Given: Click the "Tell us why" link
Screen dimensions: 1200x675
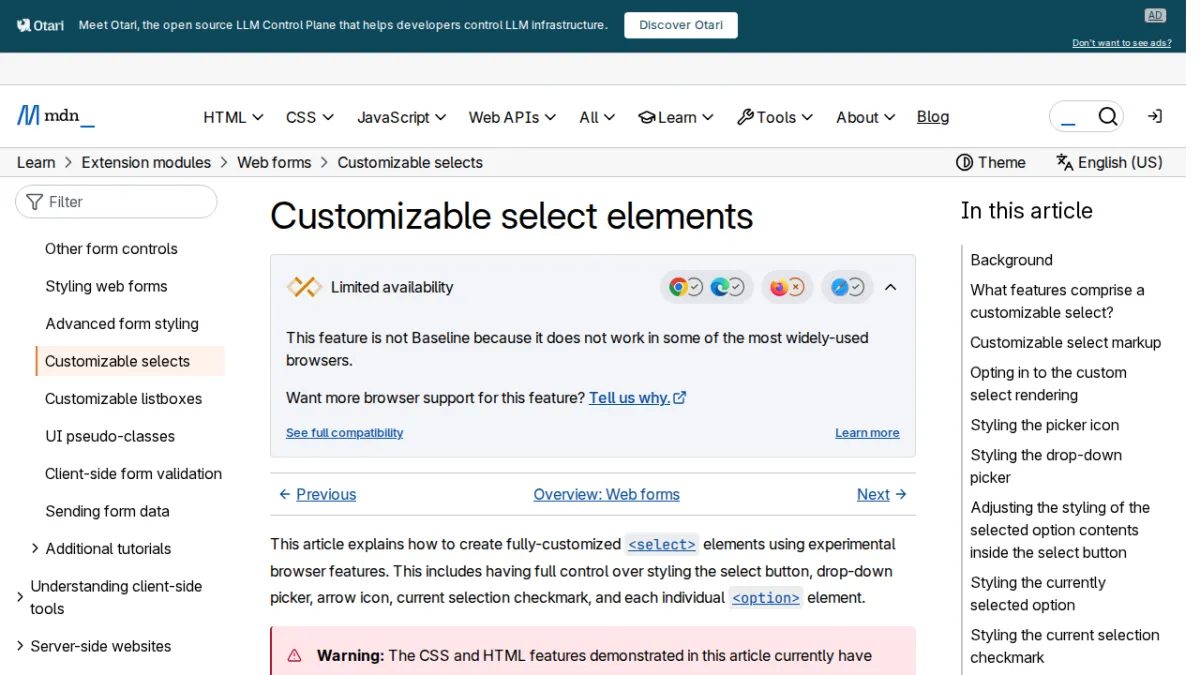Looking at the screenshot, I should [638, 398].
